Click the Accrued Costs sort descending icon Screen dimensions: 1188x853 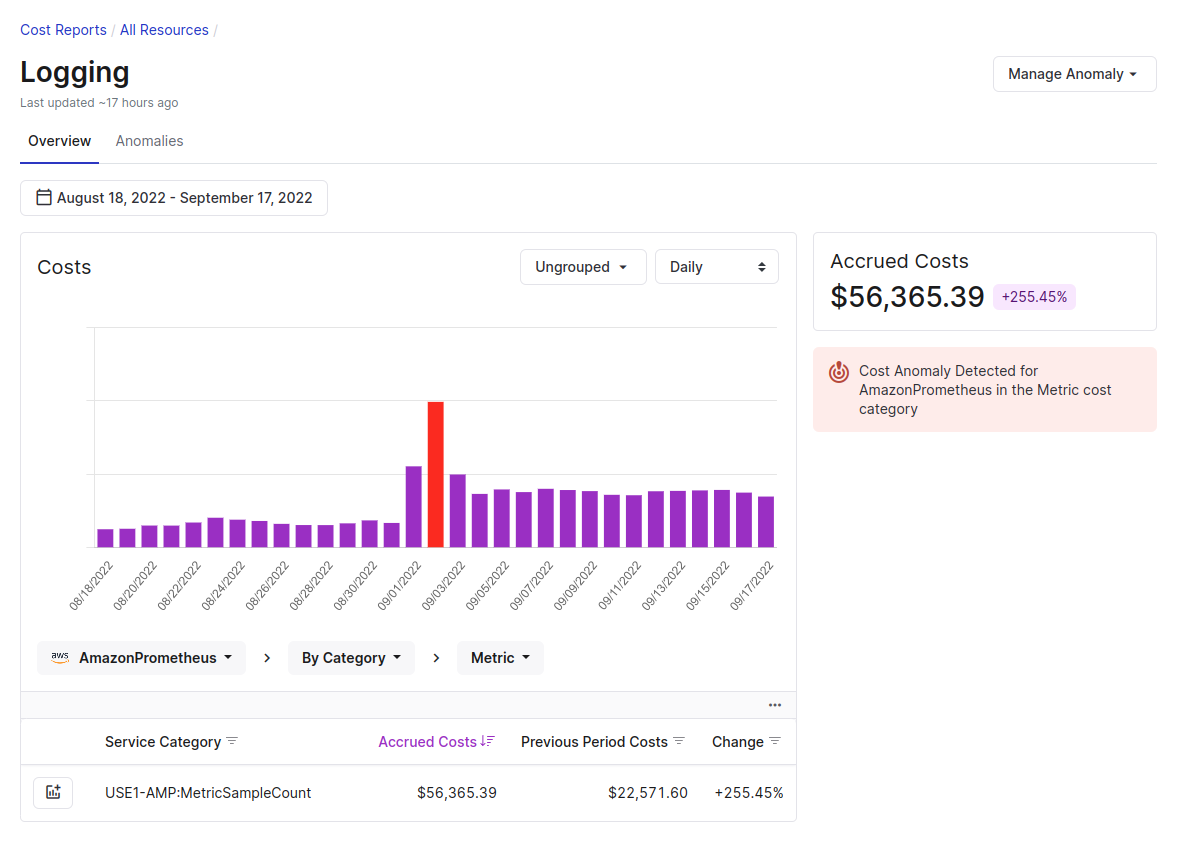pos(487,741)
